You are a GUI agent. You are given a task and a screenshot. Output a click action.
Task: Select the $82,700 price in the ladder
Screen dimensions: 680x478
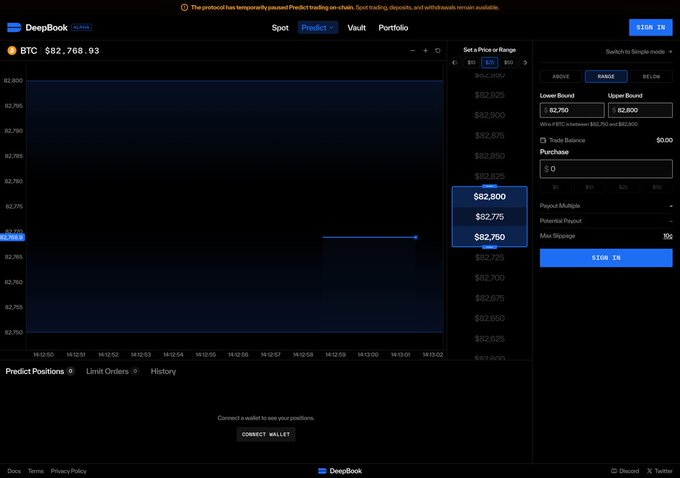pos(490,278)
